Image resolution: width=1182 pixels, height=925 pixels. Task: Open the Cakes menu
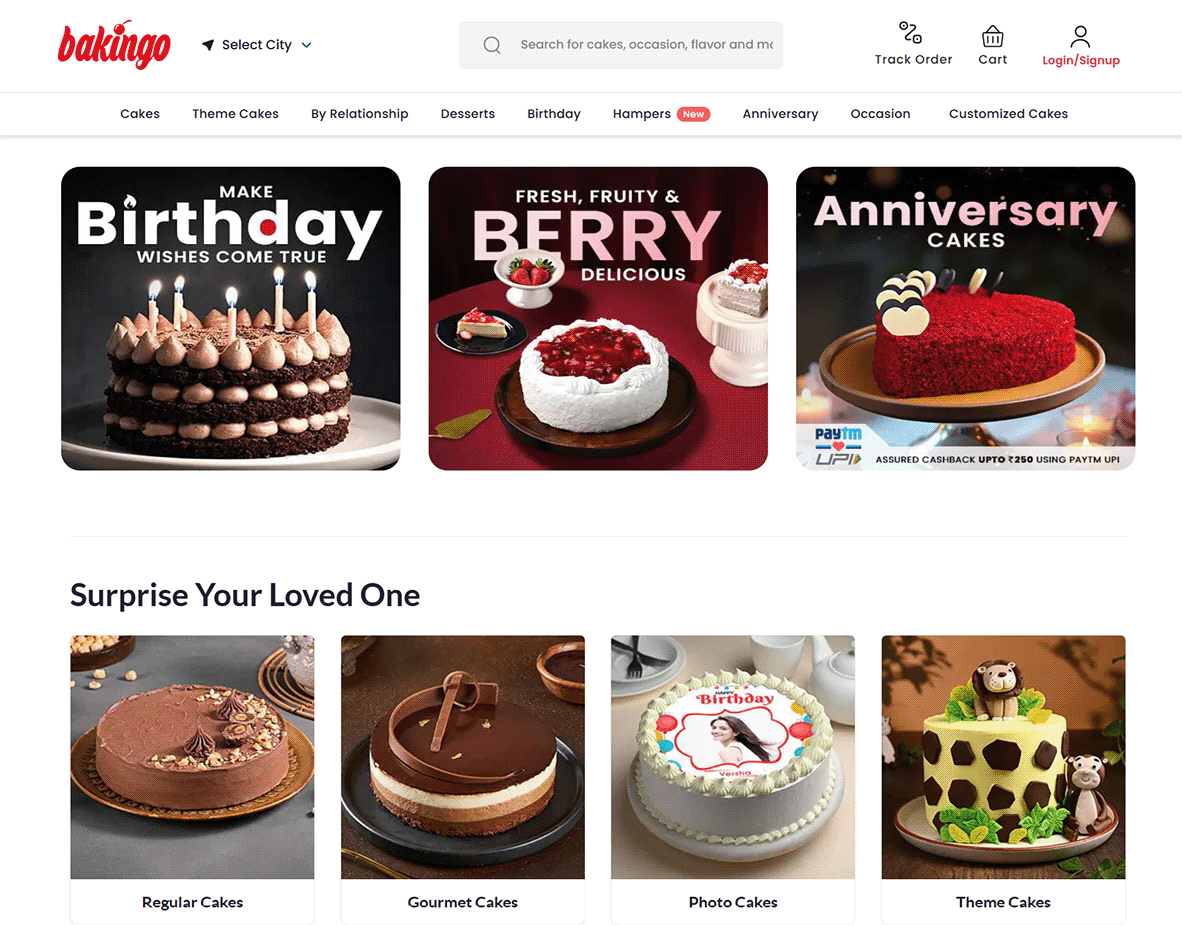coord(139,114)
